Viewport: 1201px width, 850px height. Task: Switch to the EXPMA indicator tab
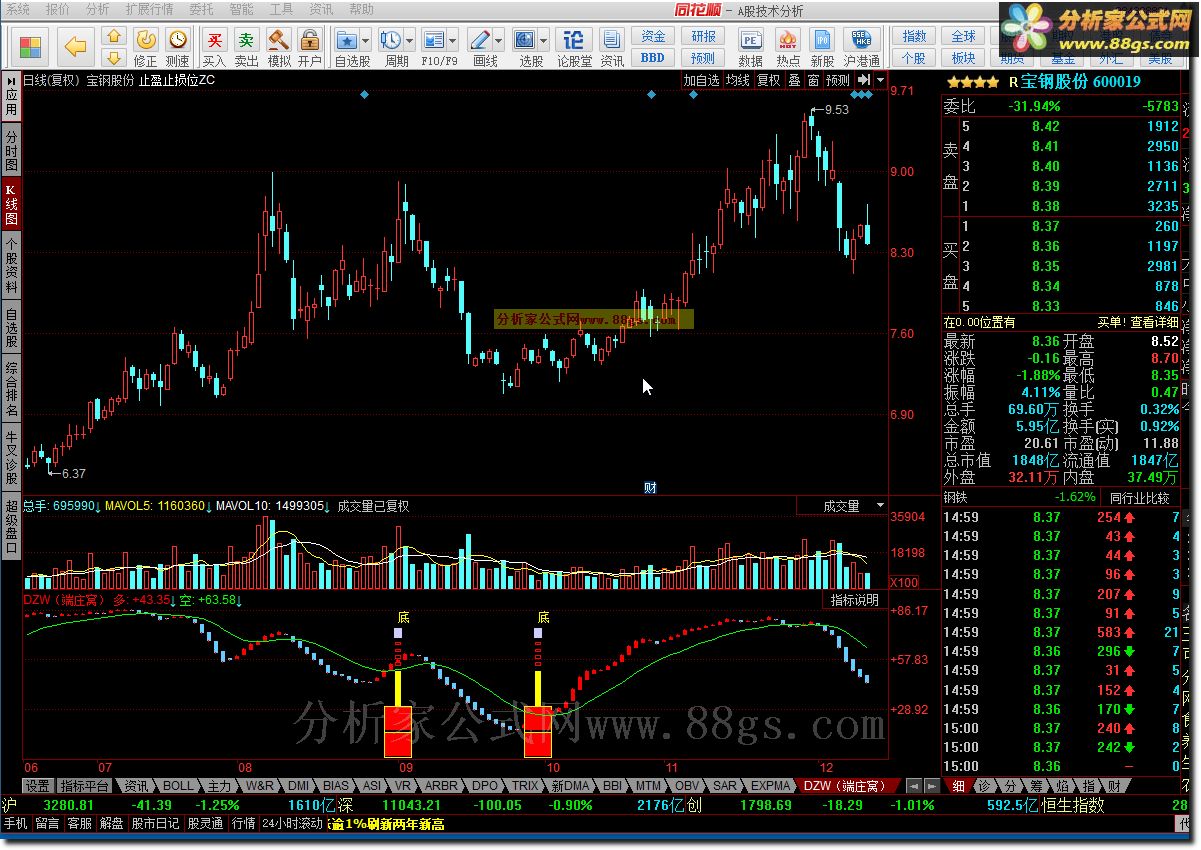point(770,786)
